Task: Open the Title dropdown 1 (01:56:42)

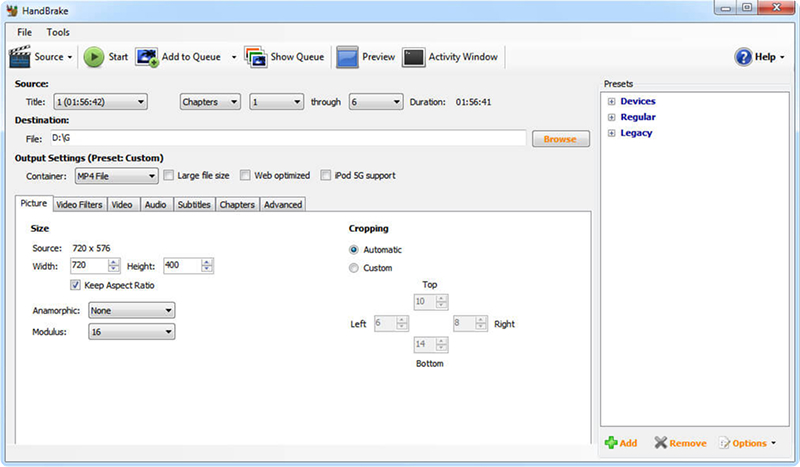Action: pos(101,102)
